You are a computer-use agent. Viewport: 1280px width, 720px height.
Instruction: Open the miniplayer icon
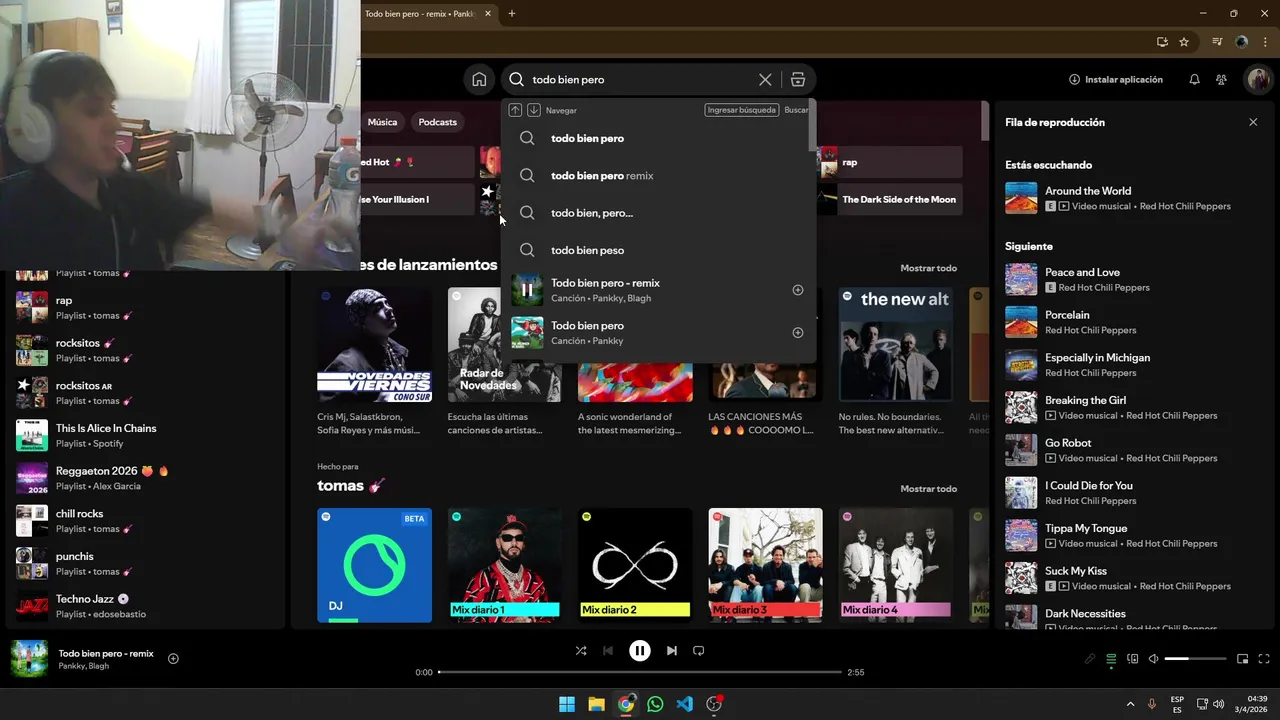[1242, 659]
